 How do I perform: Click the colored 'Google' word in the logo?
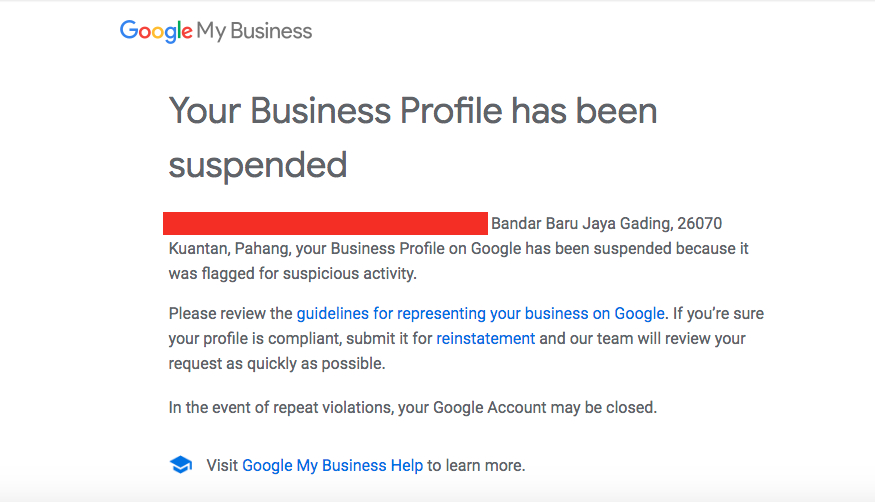(156, 31)
